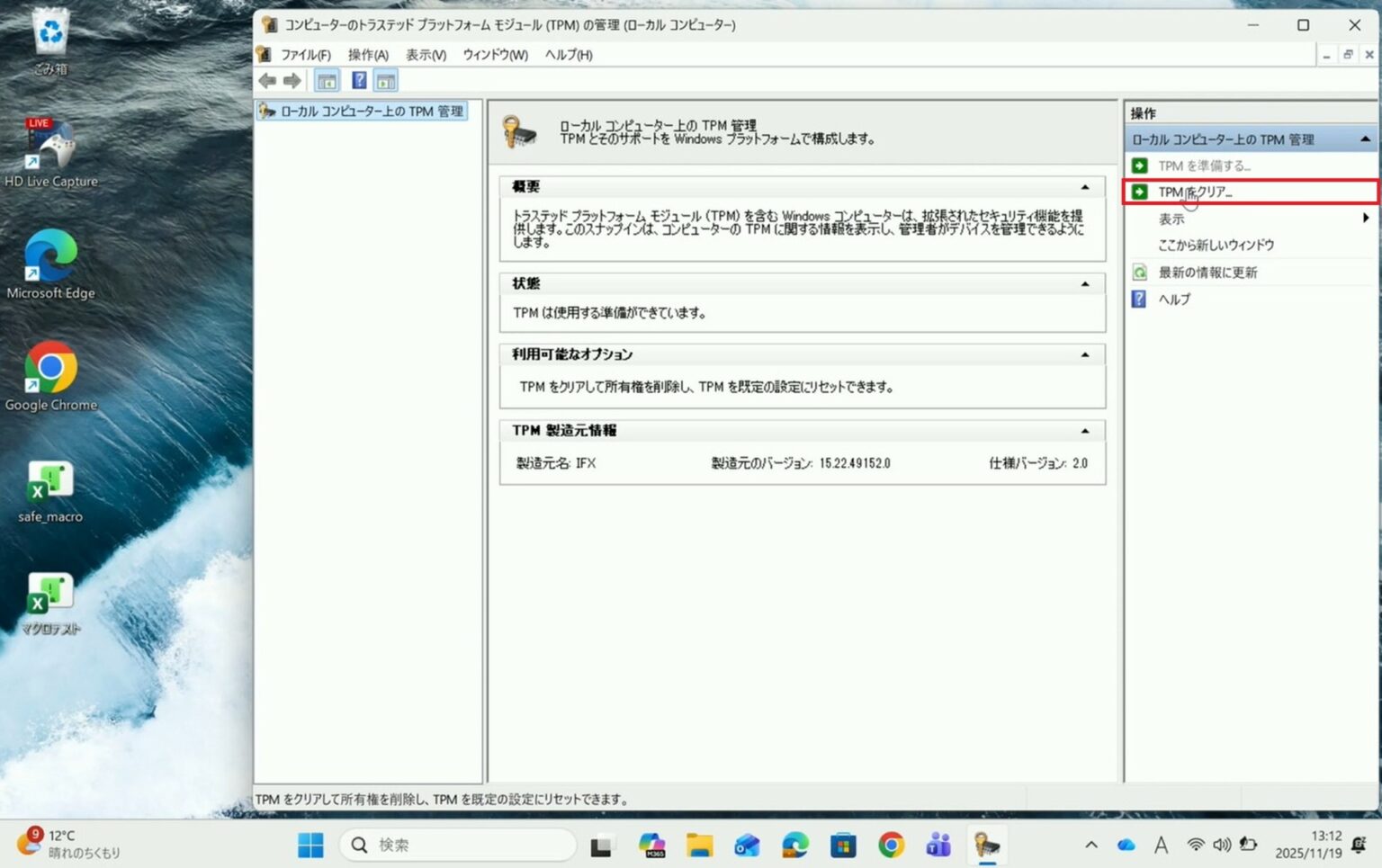Open the 最新の情報に更新 refresh icon
The height and width of the screenshot is (868, 1382).
[1139, 272]
